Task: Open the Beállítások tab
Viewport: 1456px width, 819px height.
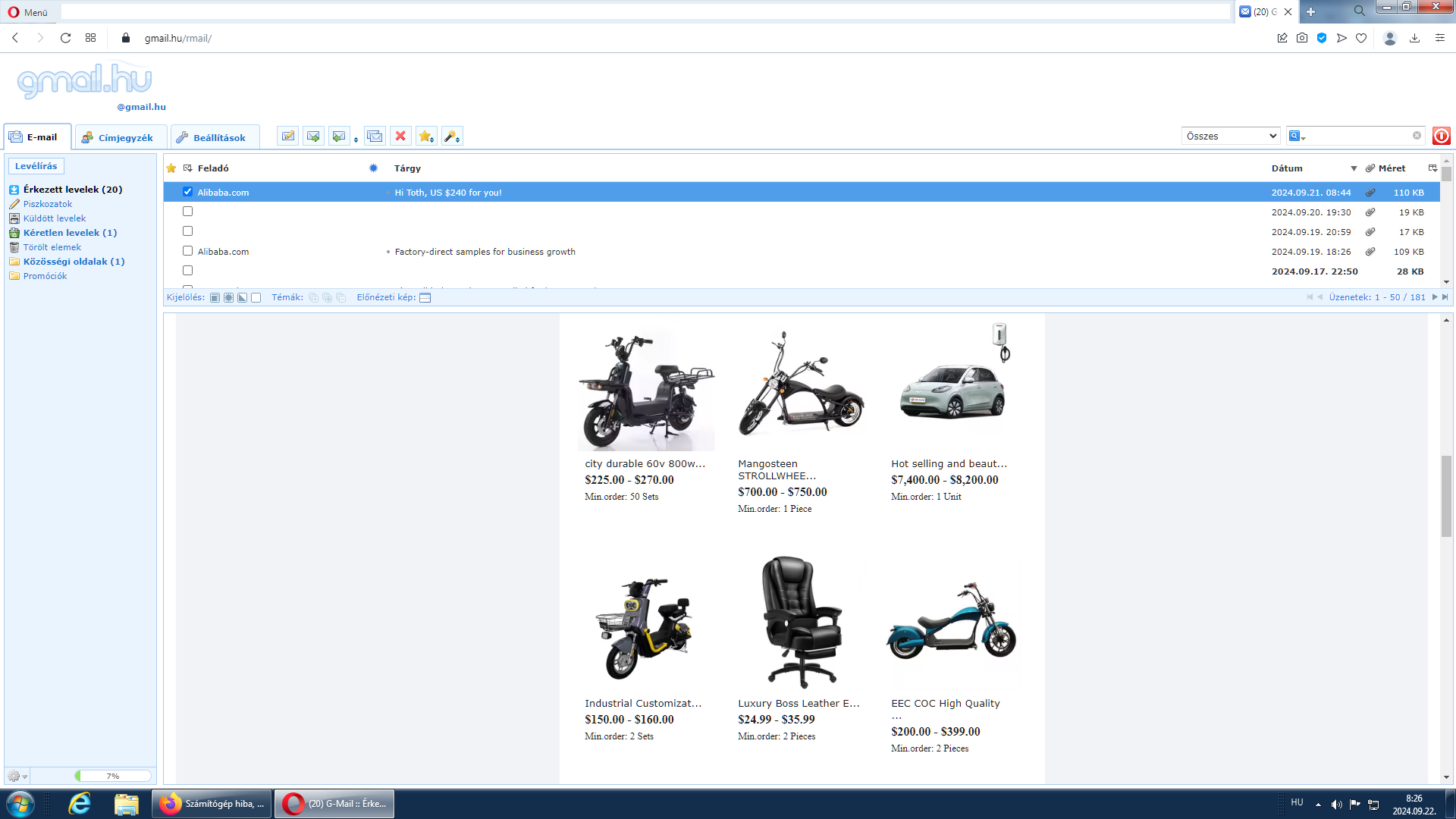Action: coord(211,137)
